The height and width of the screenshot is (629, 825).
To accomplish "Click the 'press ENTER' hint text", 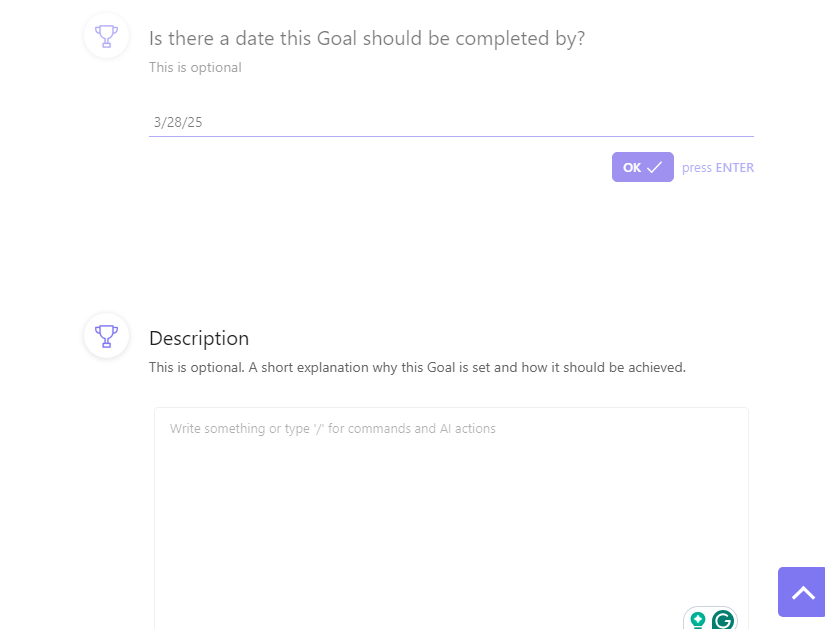I will coord(718,168).
